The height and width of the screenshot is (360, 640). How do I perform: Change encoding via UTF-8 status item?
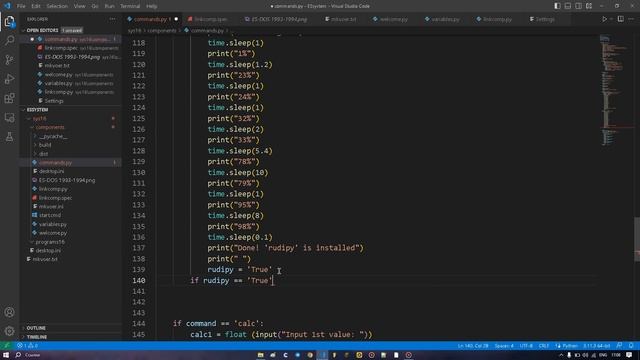pos(526,346)
